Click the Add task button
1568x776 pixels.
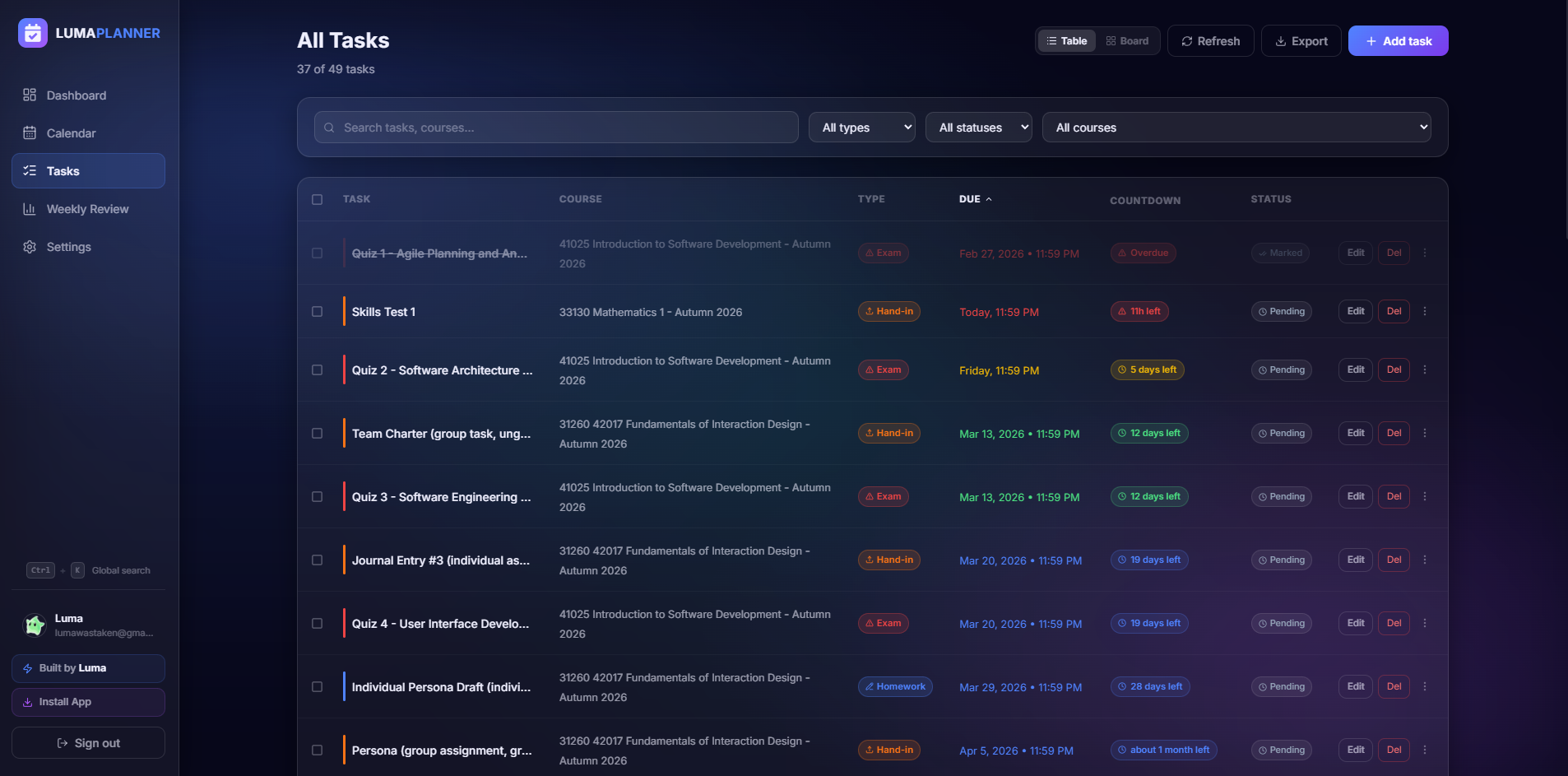pyautogui.click(x=1398, y=41)
